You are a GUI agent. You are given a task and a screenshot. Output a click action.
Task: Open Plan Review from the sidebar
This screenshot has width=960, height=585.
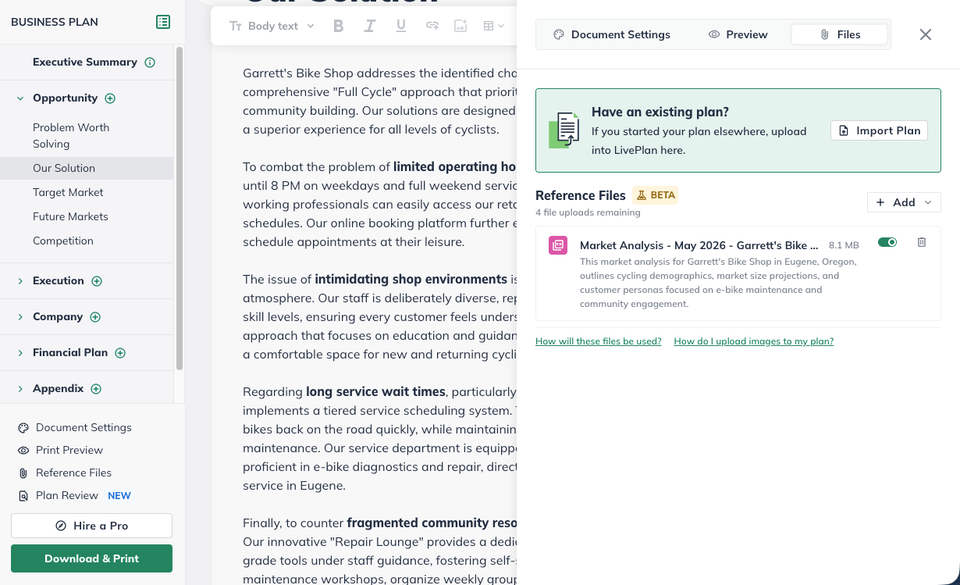click(x=58, y=496)
